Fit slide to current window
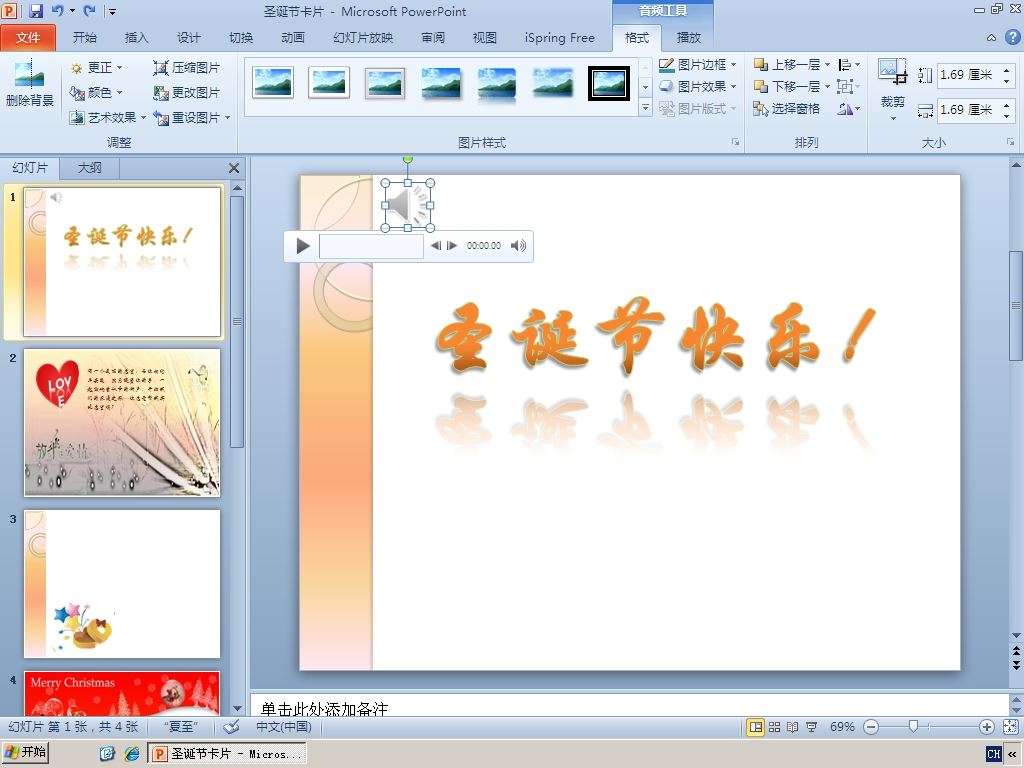Screen dimensions: 1024x768 point(1010,727)
